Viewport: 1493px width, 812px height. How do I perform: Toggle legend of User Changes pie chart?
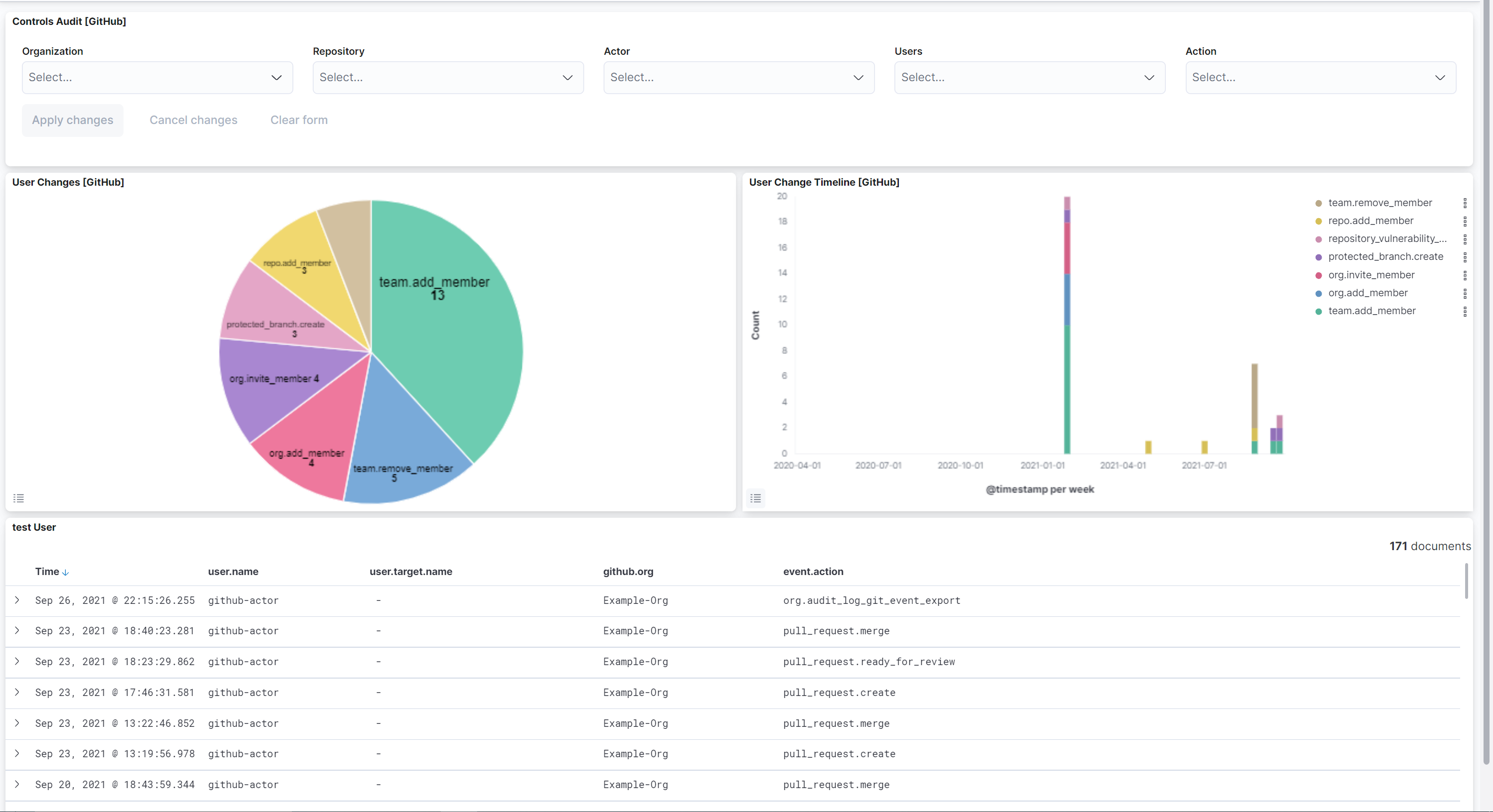(x=18, y=498)
